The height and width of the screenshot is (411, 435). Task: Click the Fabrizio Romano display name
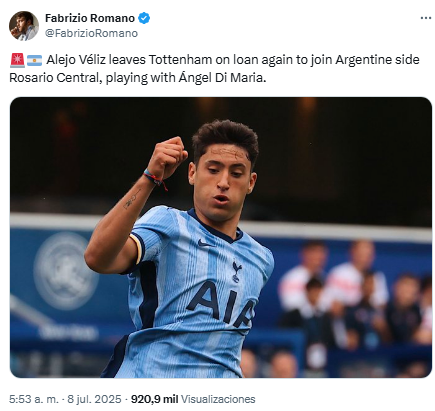point(90,18)
